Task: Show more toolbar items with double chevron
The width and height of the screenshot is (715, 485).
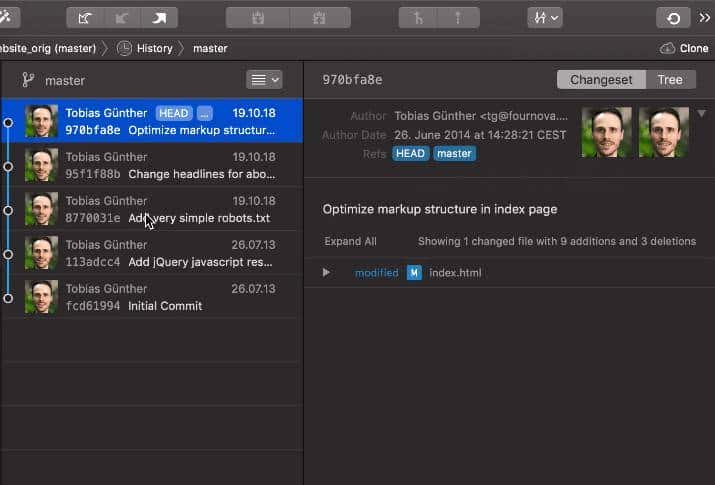Action: (705, 18)
